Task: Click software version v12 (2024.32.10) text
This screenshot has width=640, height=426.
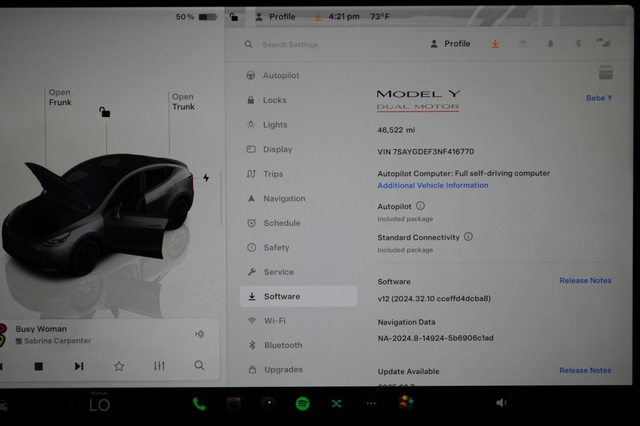Action: tap(434, 299)
